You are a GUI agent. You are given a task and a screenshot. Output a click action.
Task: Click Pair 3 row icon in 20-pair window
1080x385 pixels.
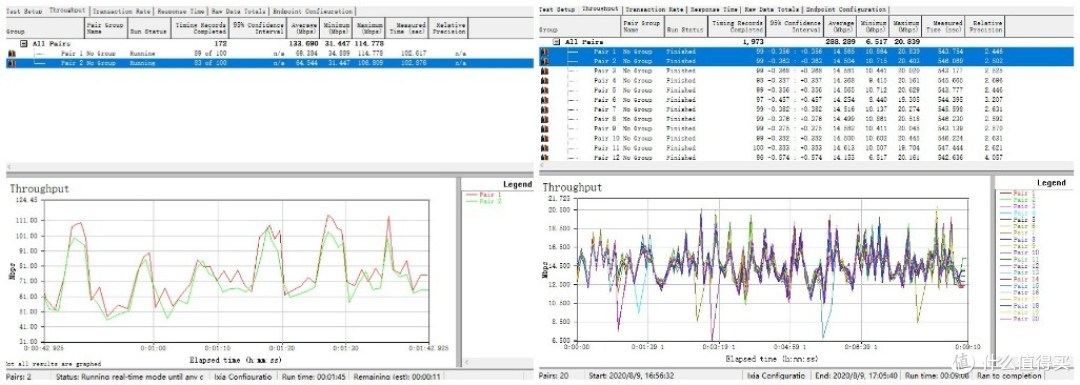(544, 71)
